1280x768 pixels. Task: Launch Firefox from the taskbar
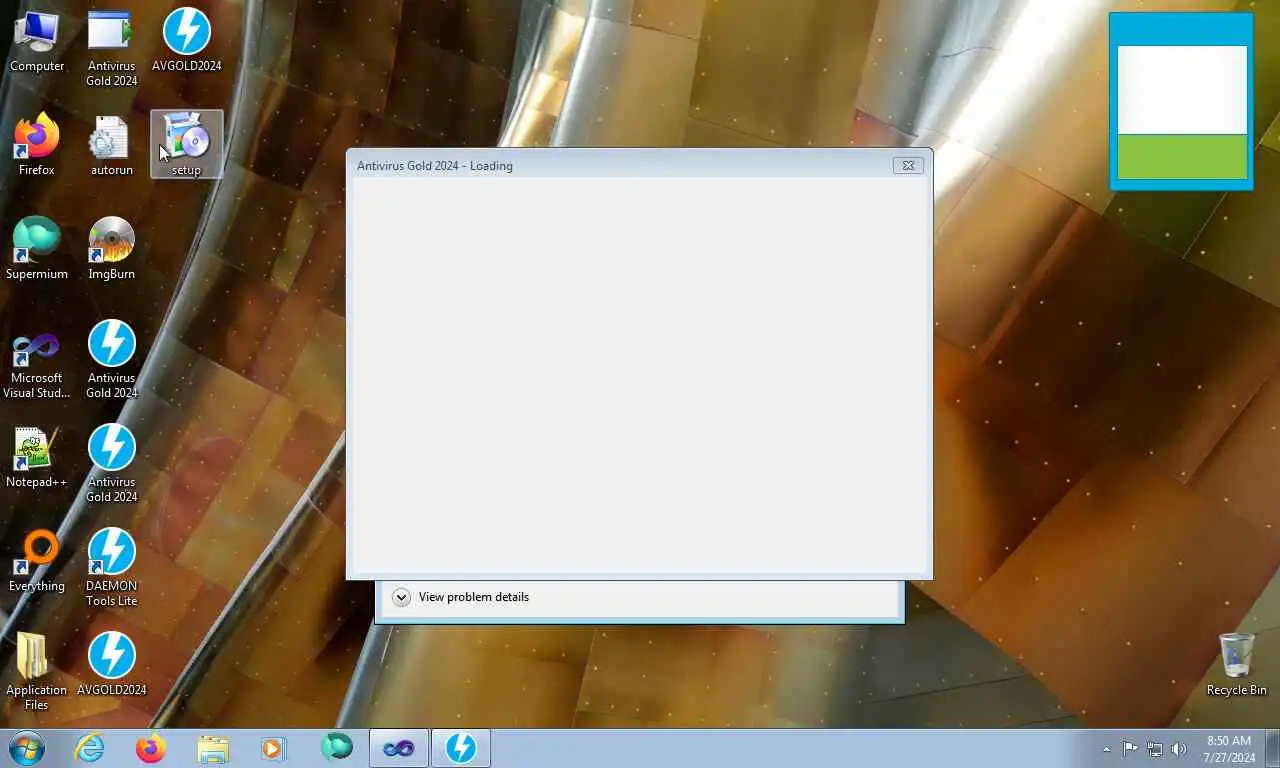coord(151,748)
